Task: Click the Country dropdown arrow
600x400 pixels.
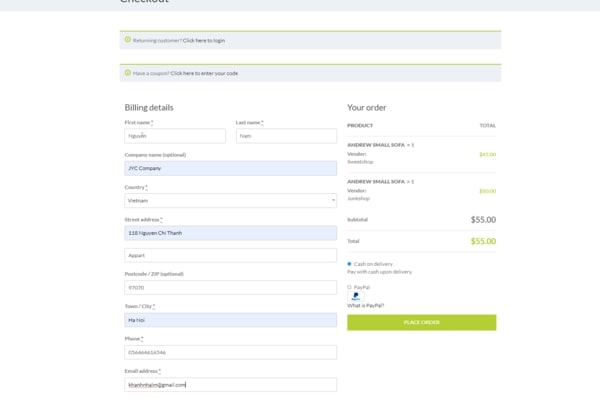Action: point(332,200)
